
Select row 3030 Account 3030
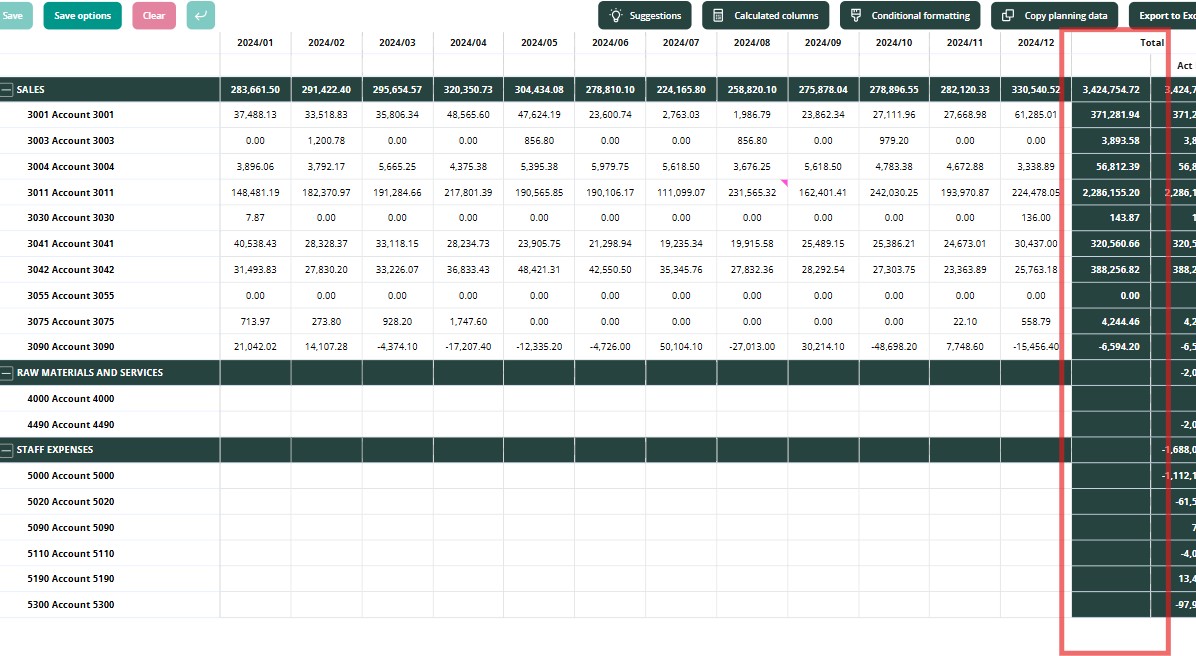click(x=70, y=218)
